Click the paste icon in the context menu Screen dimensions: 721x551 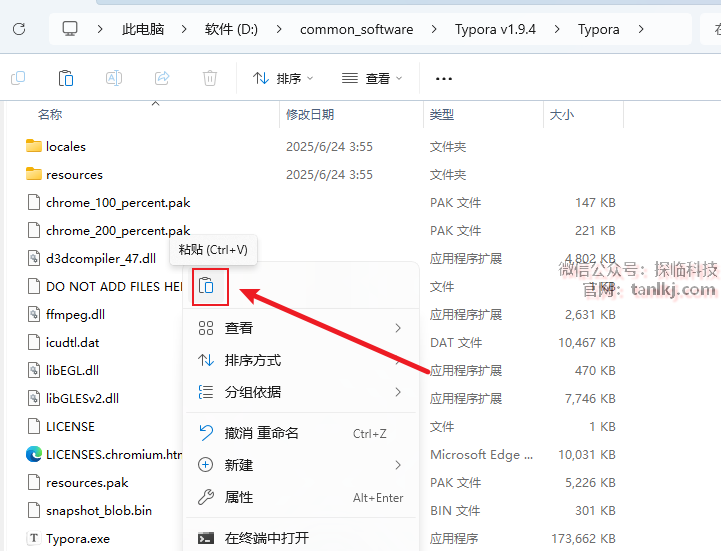coord(206,287)
